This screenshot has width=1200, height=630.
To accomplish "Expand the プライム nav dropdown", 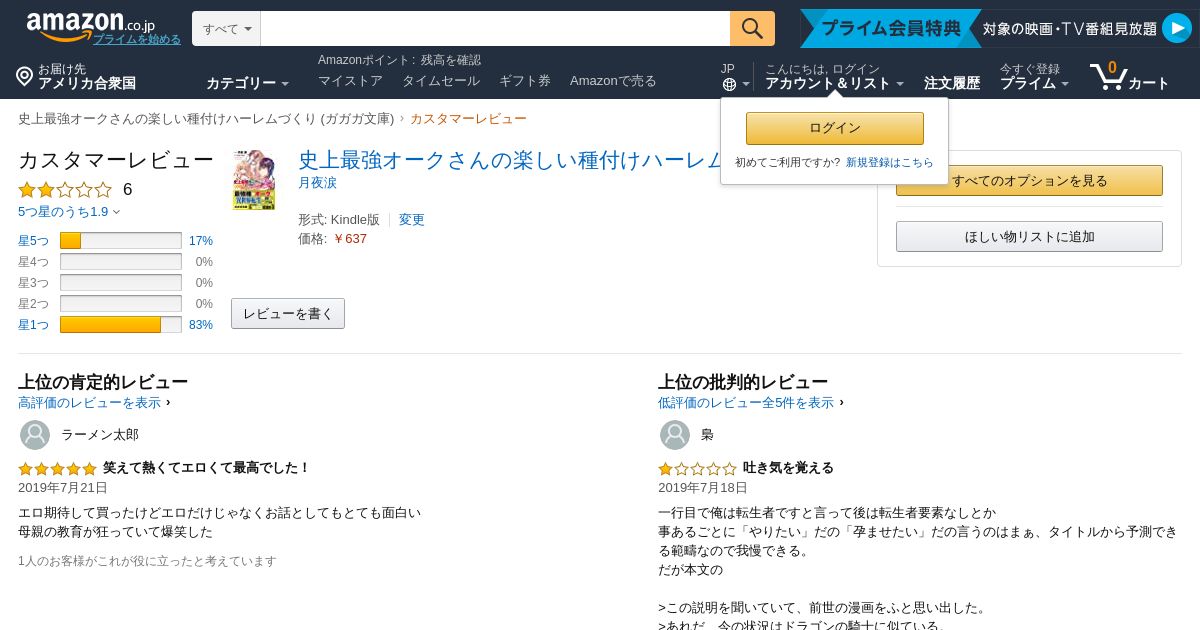I will click(1034, 83).
